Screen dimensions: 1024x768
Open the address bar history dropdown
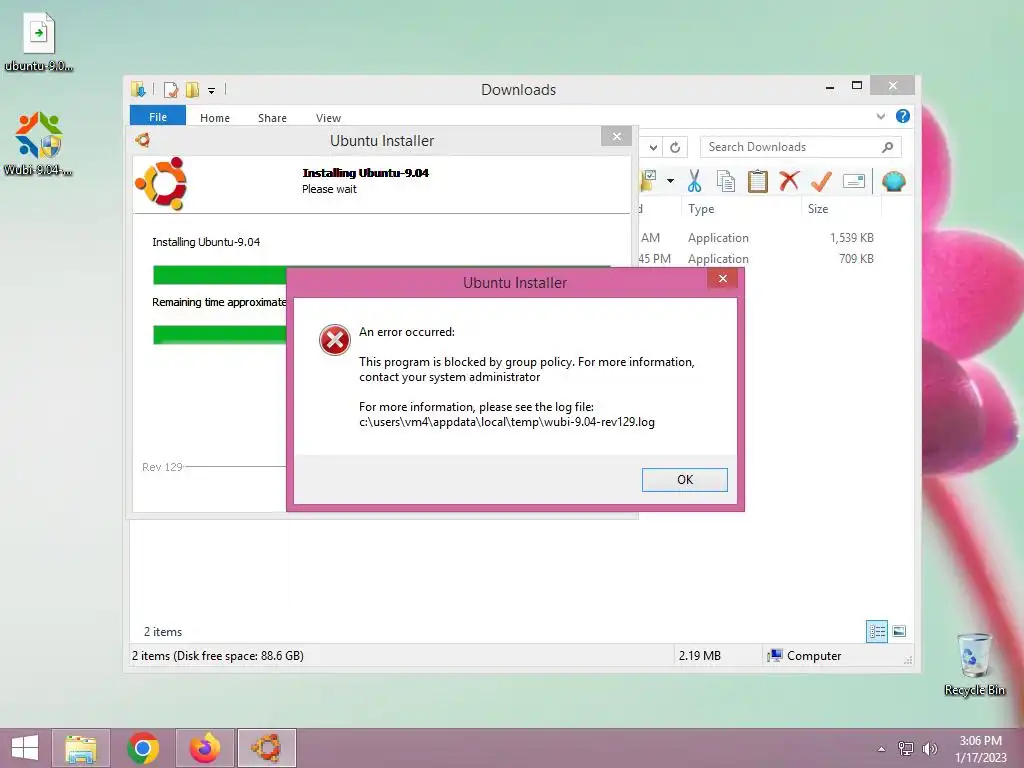653,148
